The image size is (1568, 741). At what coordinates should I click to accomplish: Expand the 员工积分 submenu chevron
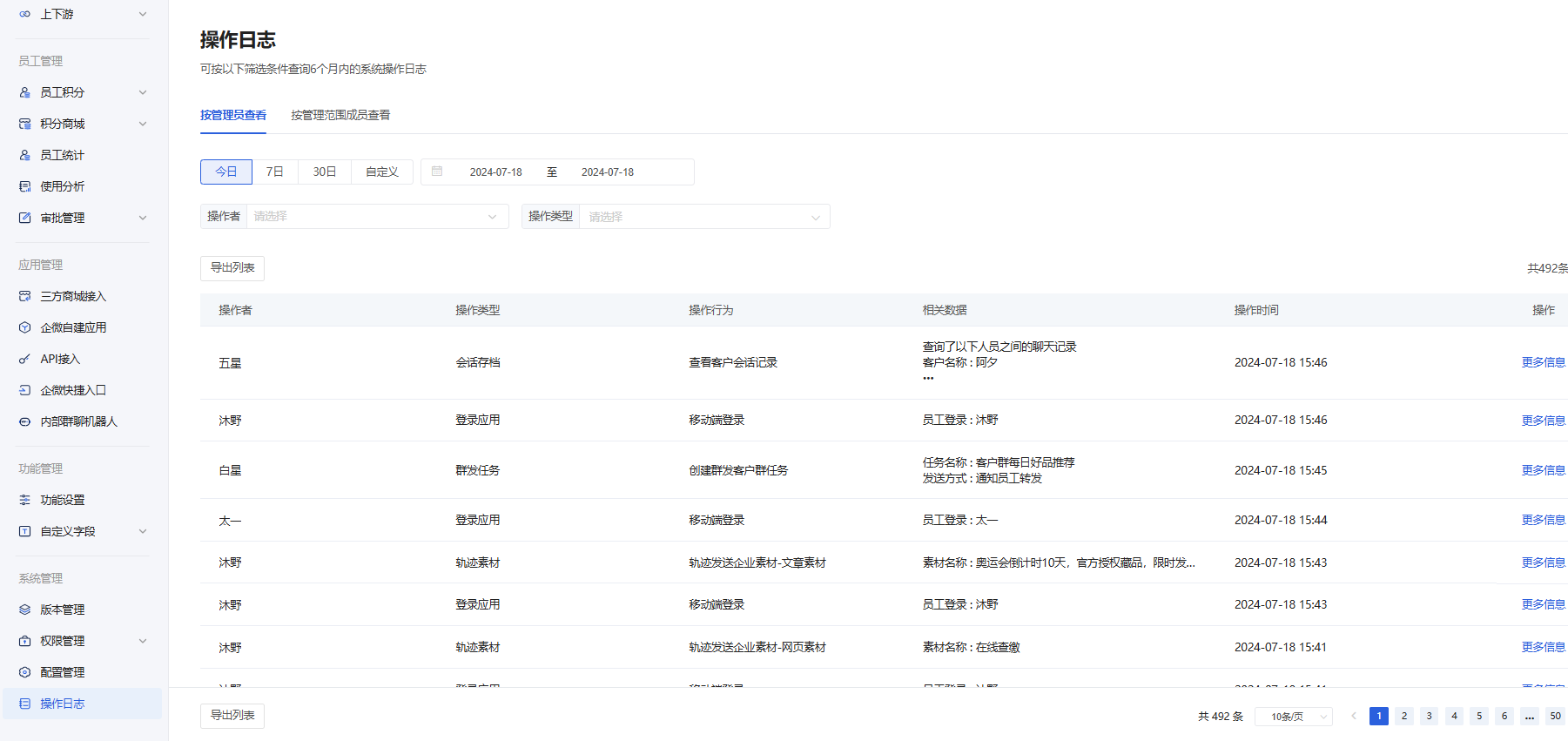point(143,92)
